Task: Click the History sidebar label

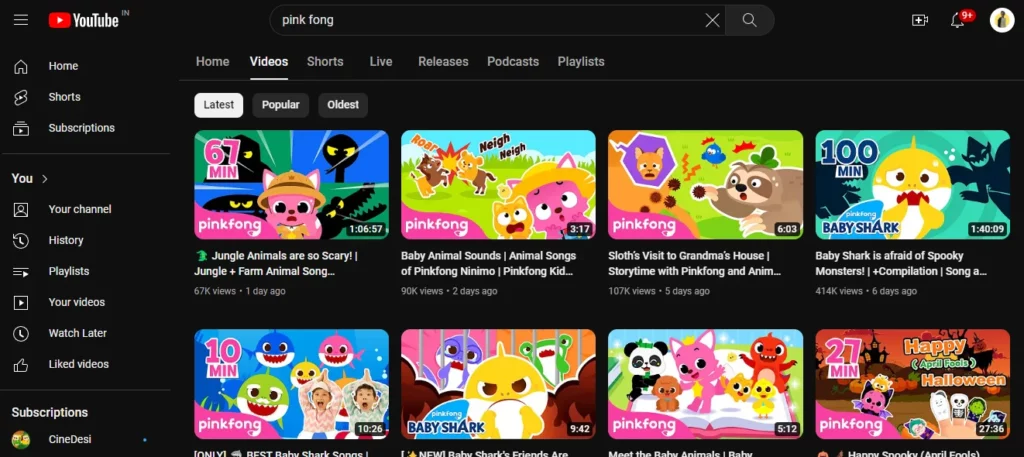Action: 66,241
